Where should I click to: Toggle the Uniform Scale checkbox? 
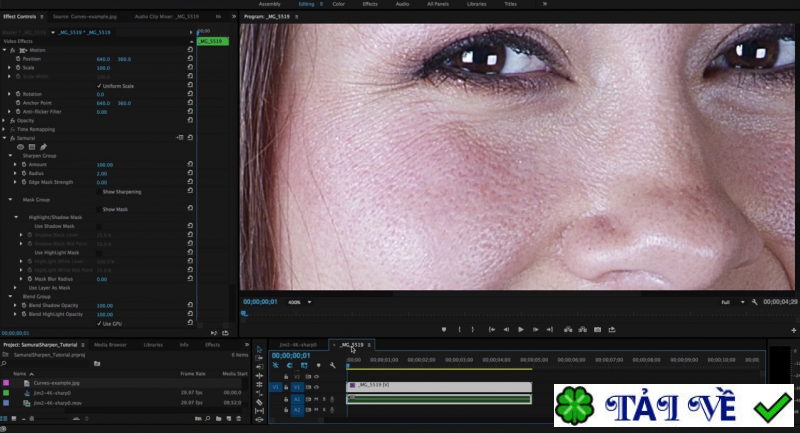click(x=99, y=85)
